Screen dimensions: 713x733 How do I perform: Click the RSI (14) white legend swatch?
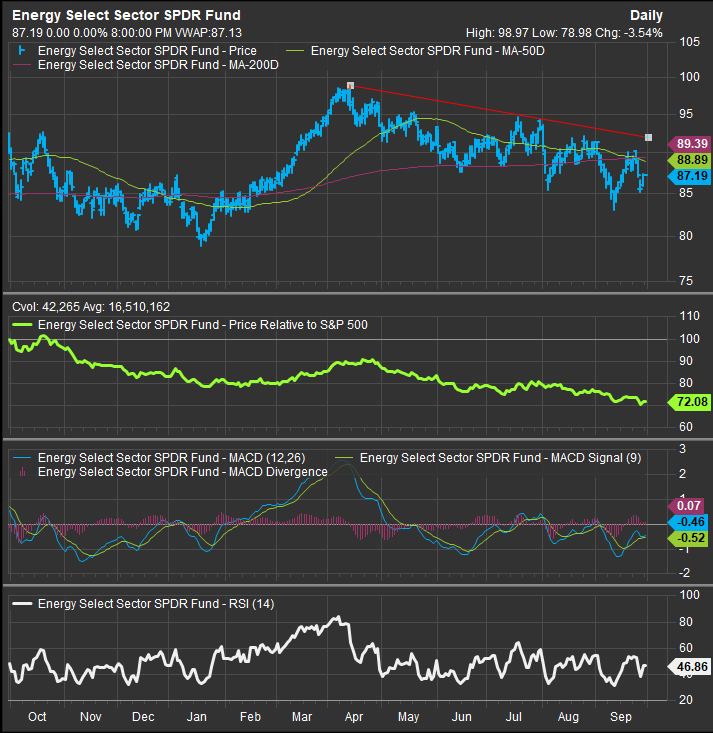tap(22, 604)
